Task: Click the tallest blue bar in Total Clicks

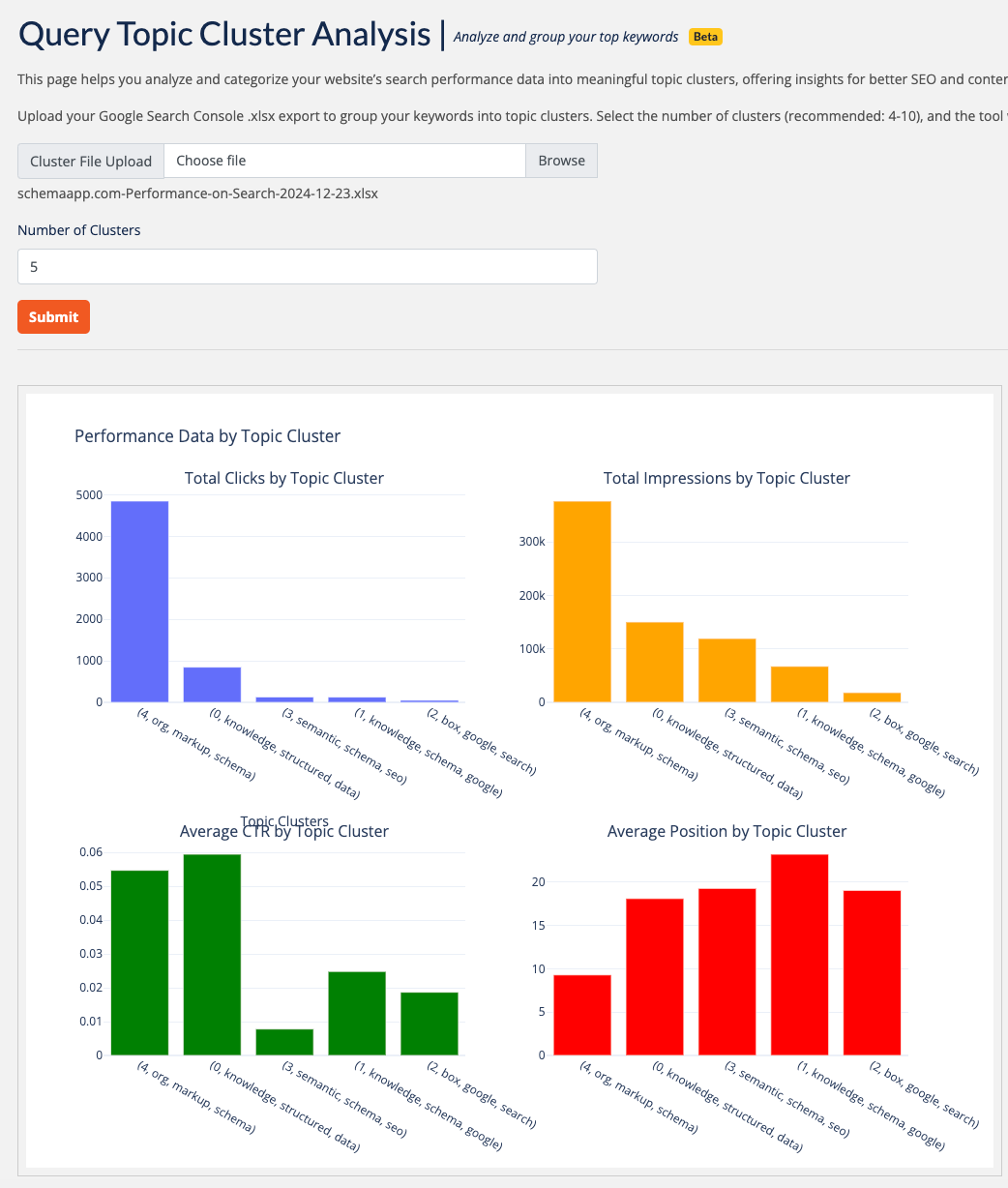Action: coord(139,602)
